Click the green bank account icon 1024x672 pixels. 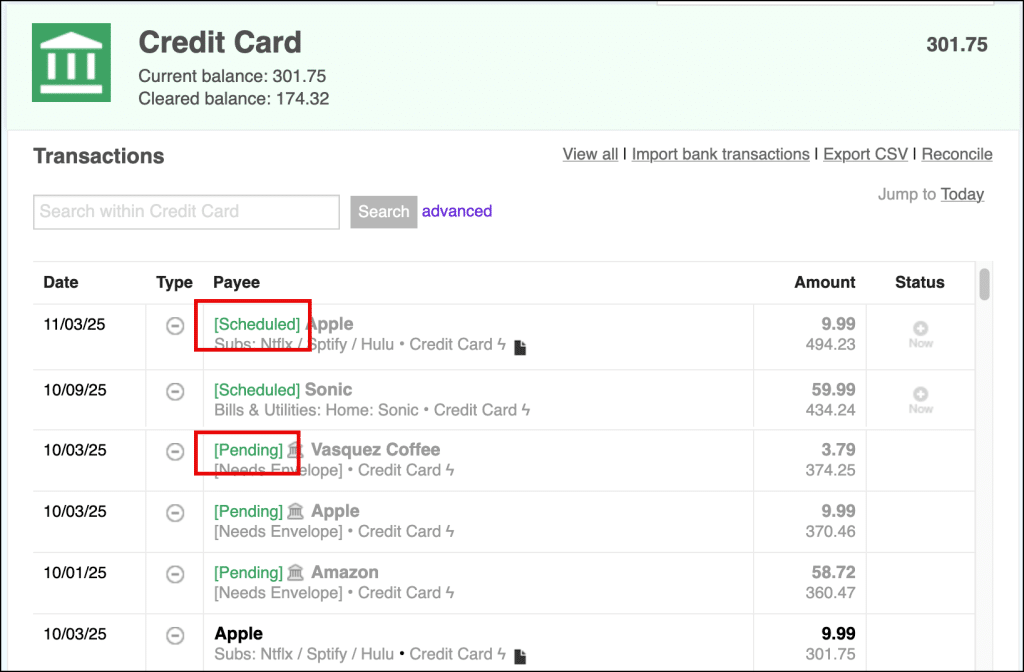pyautogui.click(x=71, y=62)
